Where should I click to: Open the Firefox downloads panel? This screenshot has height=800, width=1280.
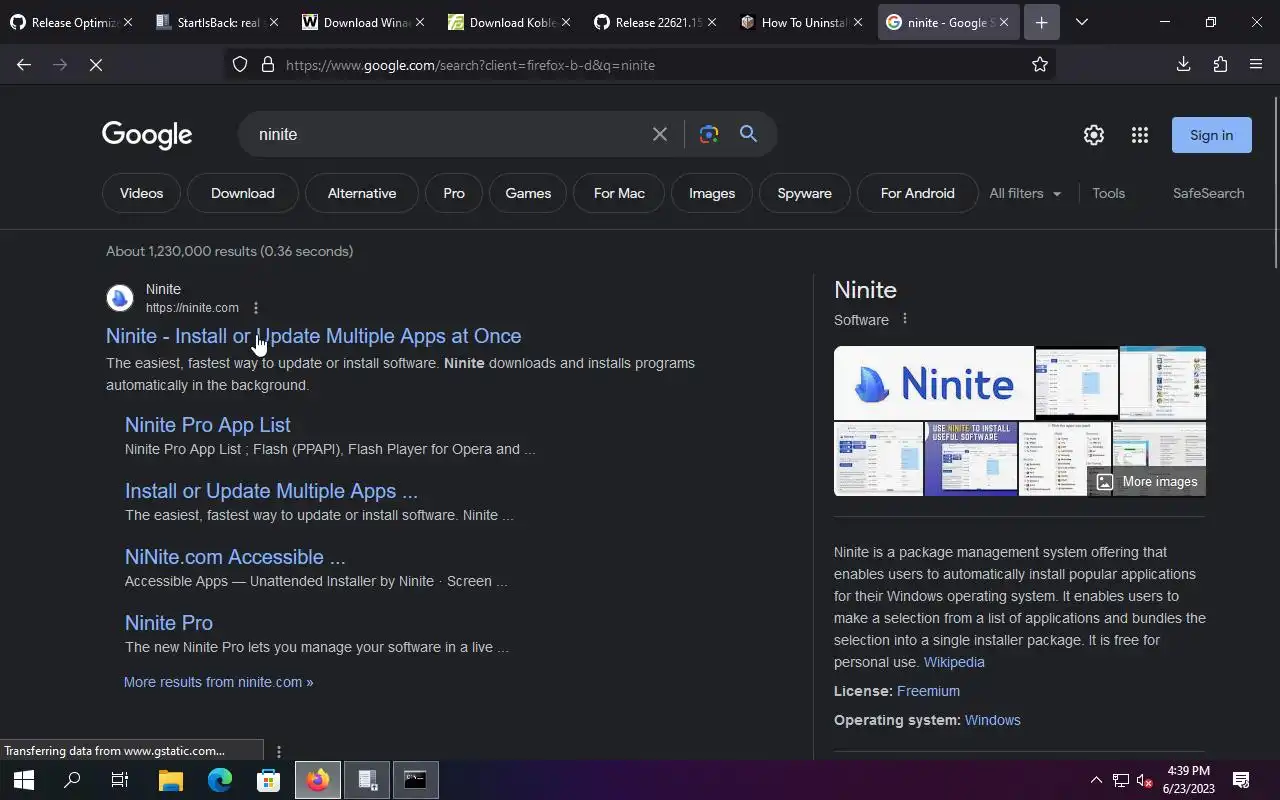[x=1183, y=65]
